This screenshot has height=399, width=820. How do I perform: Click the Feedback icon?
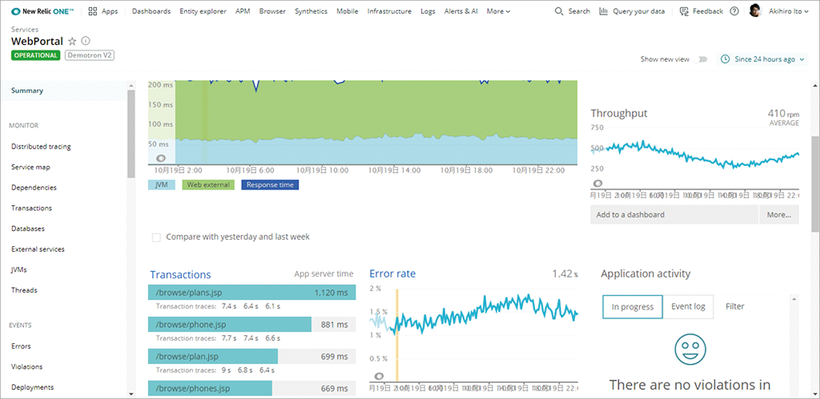(684, 11)
